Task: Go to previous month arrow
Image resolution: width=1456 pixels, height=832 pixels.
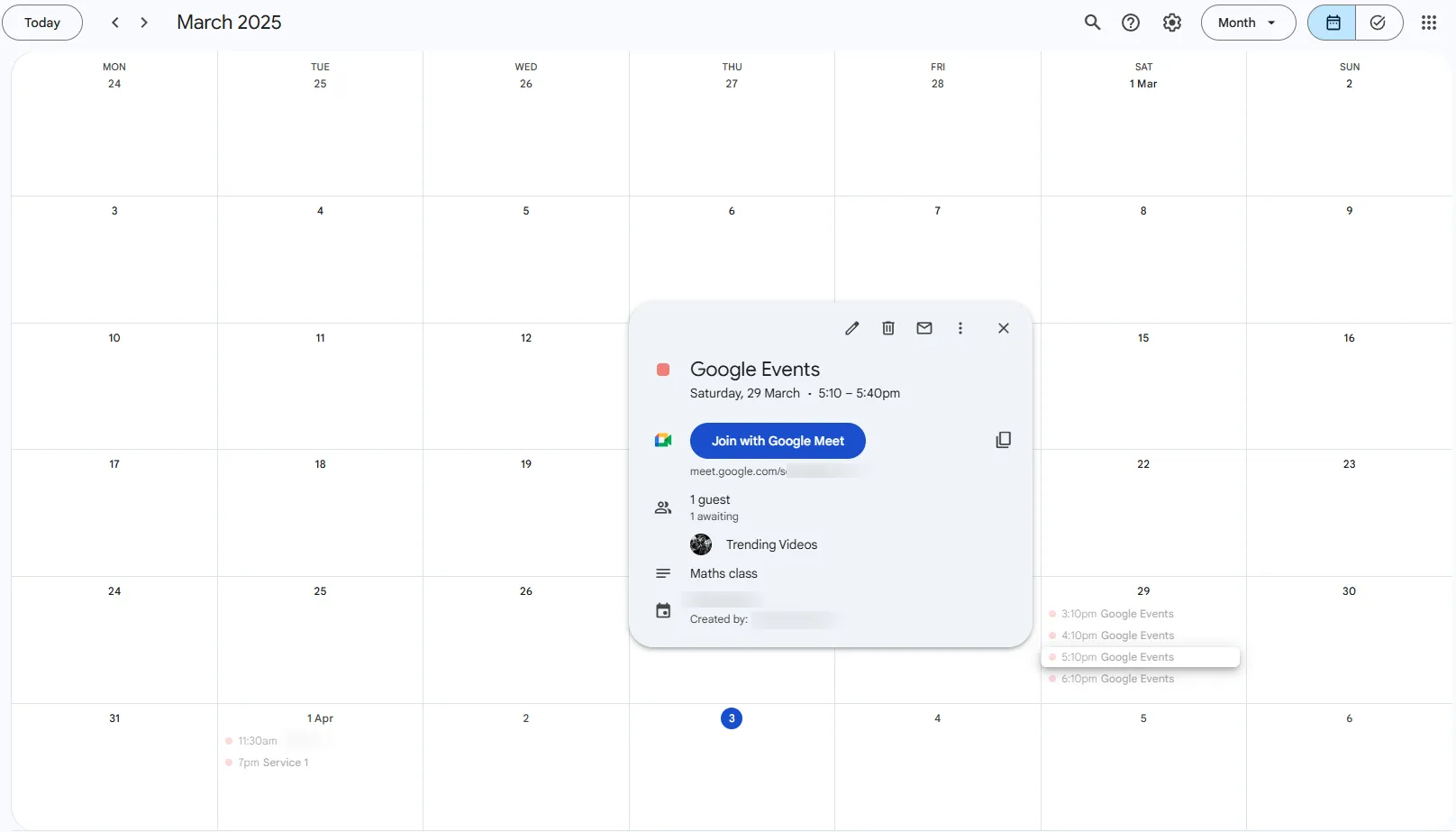Action: (x=115, y=23)
